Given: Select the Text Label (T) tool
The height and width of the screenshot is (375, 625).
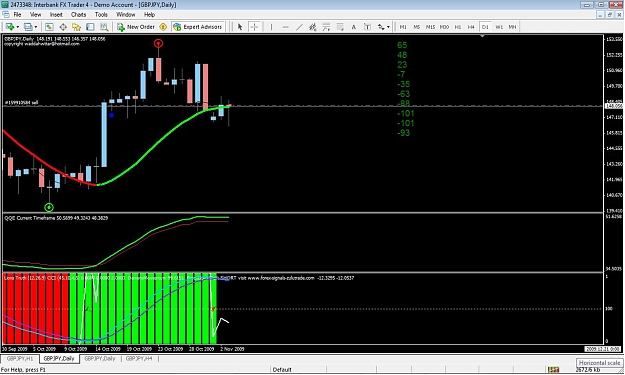Looking at the screenshot, I should 368,27.
